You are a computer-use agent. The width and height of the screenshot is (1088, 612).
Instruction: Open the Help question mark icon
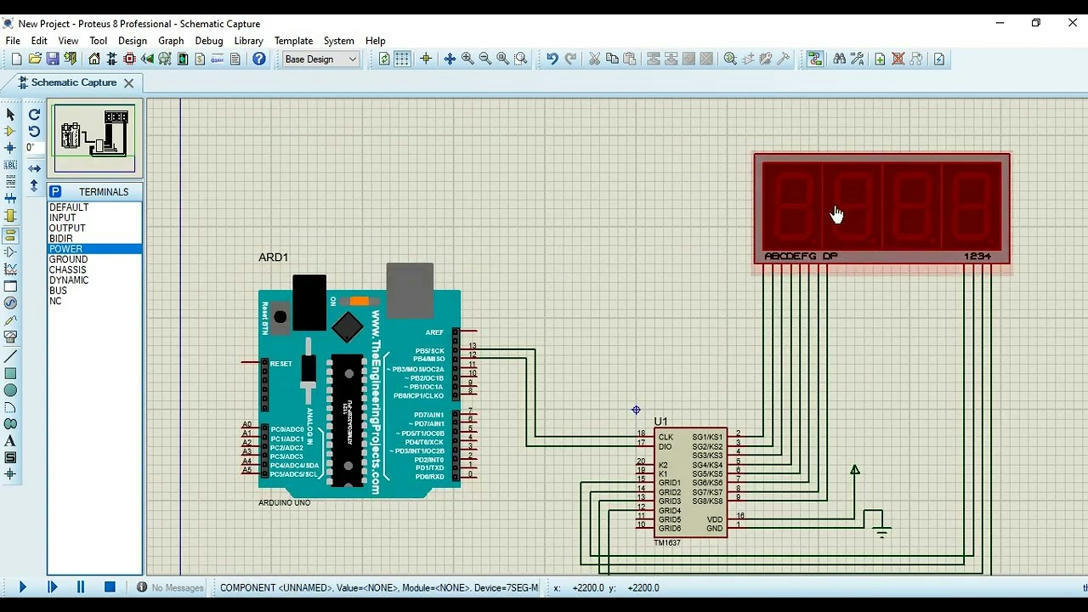click(259, 59)
